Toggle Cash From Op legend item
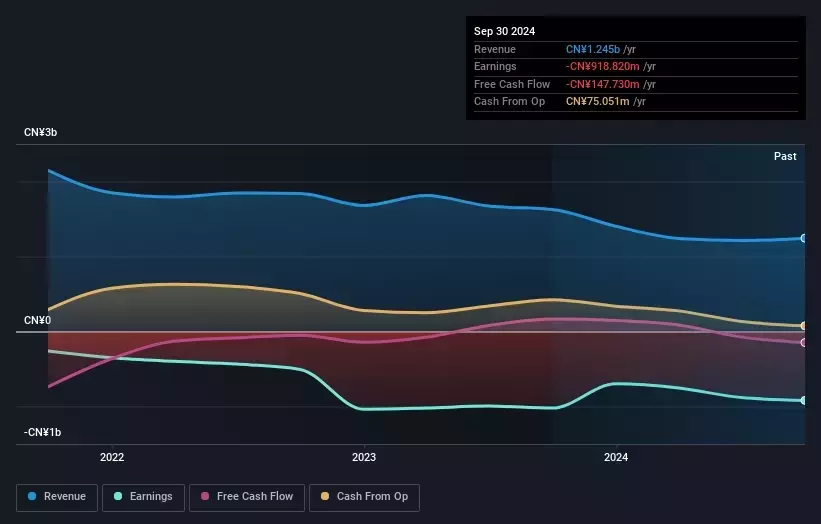 pos(365,497)
